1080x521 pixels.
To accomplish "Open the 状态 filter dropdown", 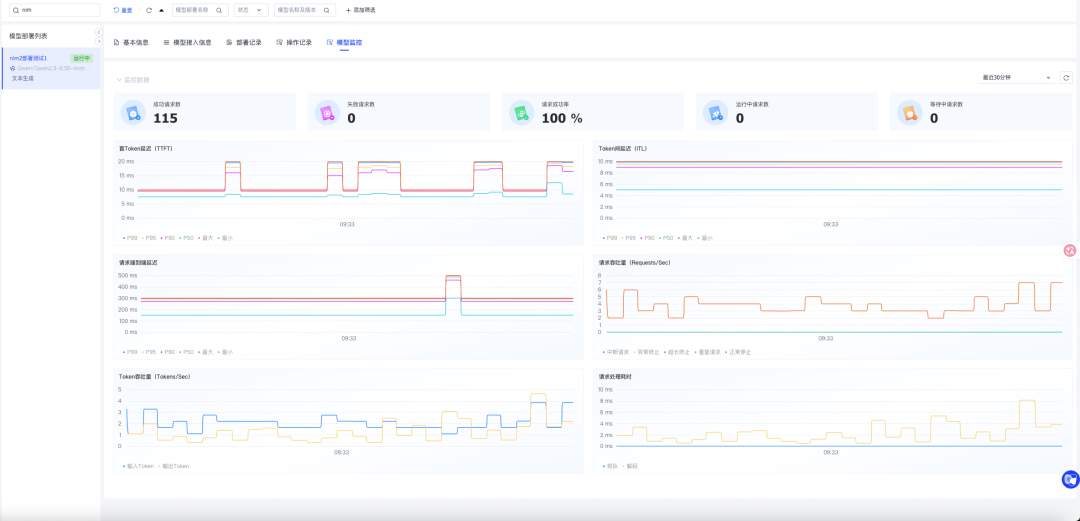I will tap(251, 10).
